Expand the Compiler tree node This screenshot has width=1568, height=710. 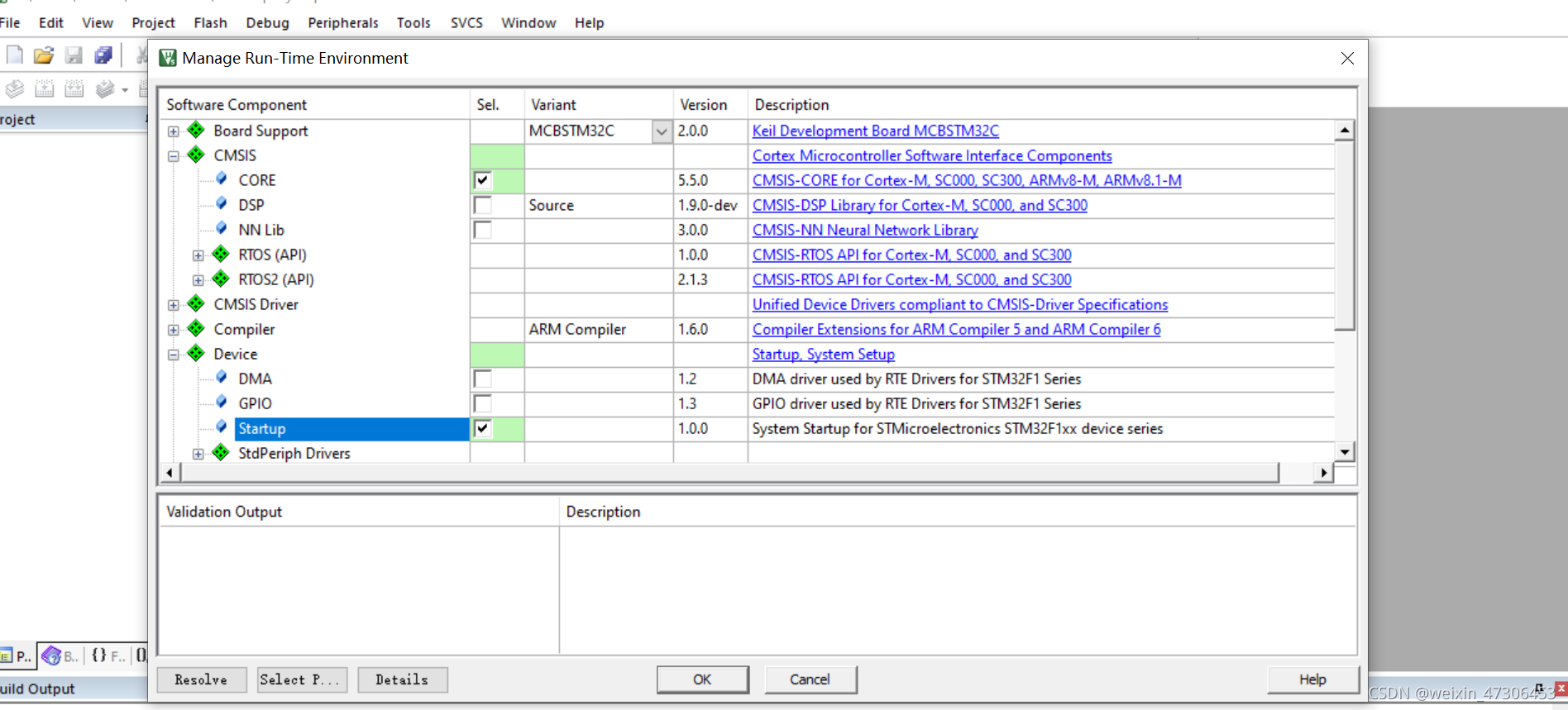click(x=173, y=330)
